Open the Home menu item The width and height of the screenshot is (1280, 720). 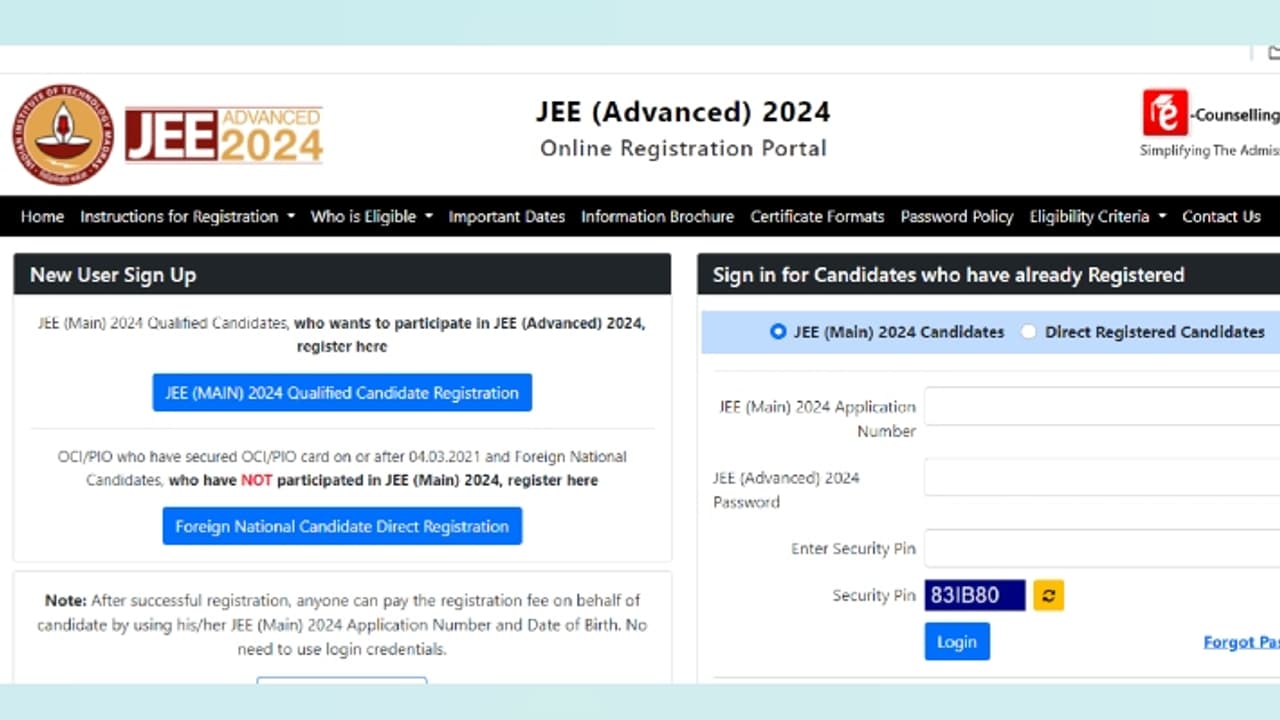click(x=41, y=216)
